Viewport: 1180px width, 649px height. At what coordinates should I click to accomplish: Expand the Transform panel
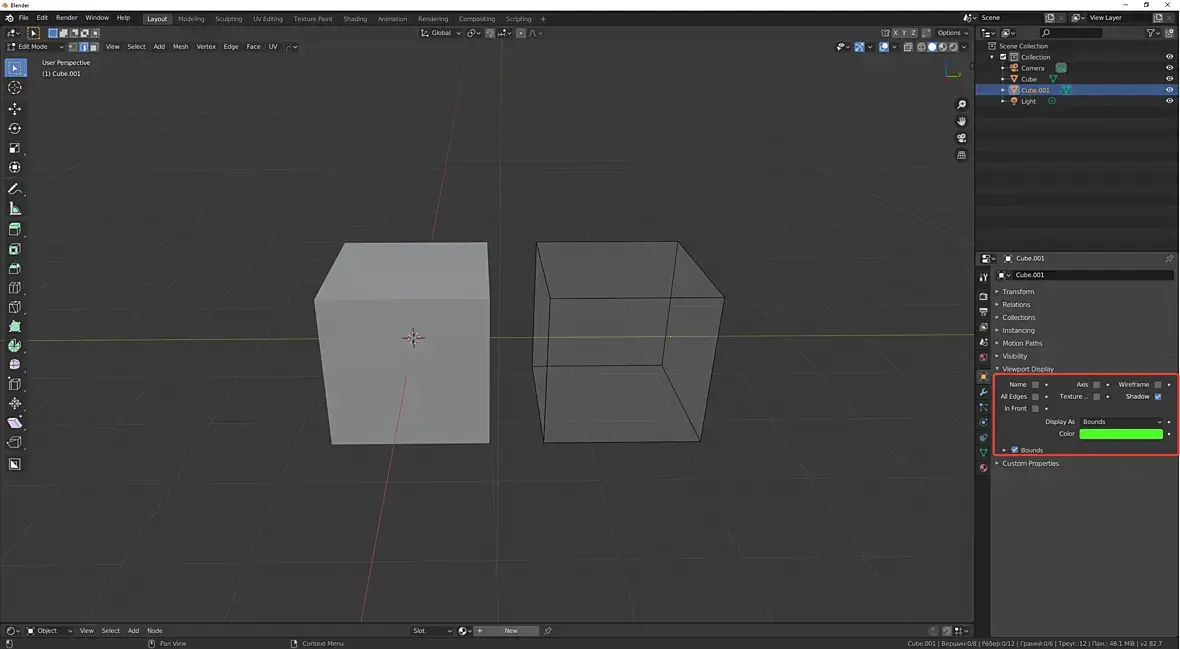pos(1018,292)
